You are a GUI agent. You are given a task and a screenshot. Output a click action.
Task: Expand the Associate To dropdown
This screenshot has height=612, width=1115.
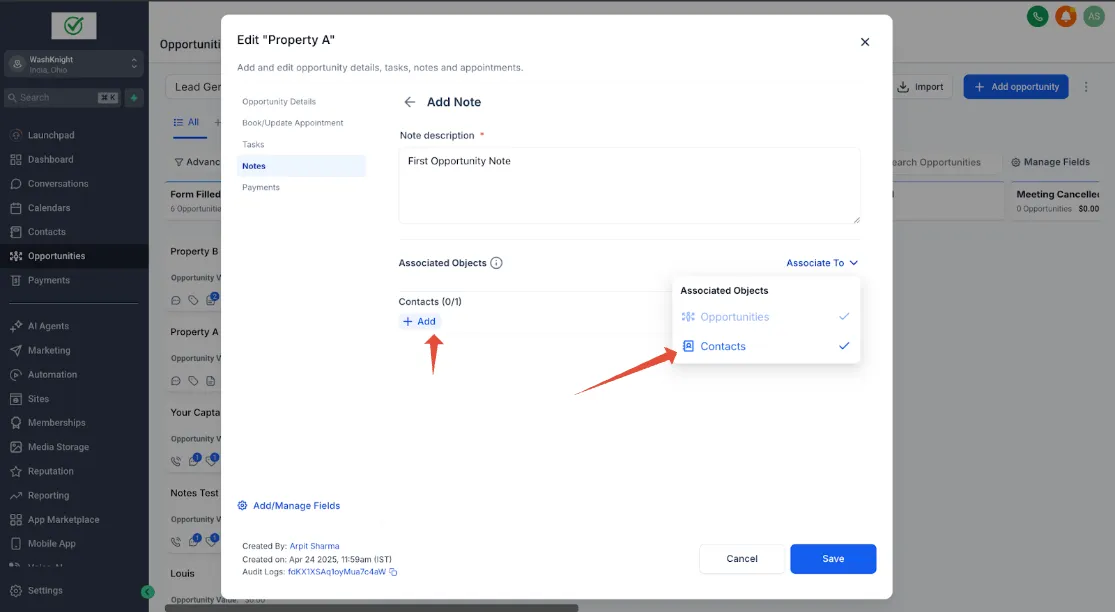tap(822, 263)
